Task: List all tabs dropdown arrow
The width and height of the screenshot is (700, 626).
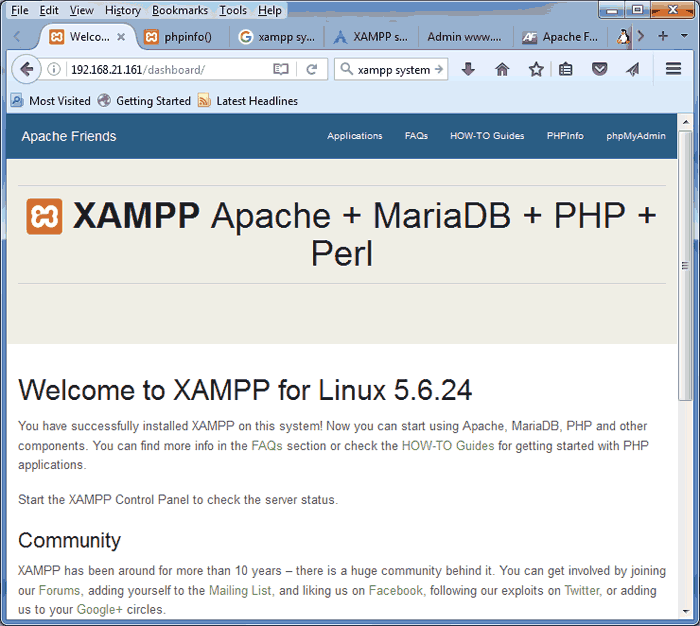Action: click(x=684, y=36)
